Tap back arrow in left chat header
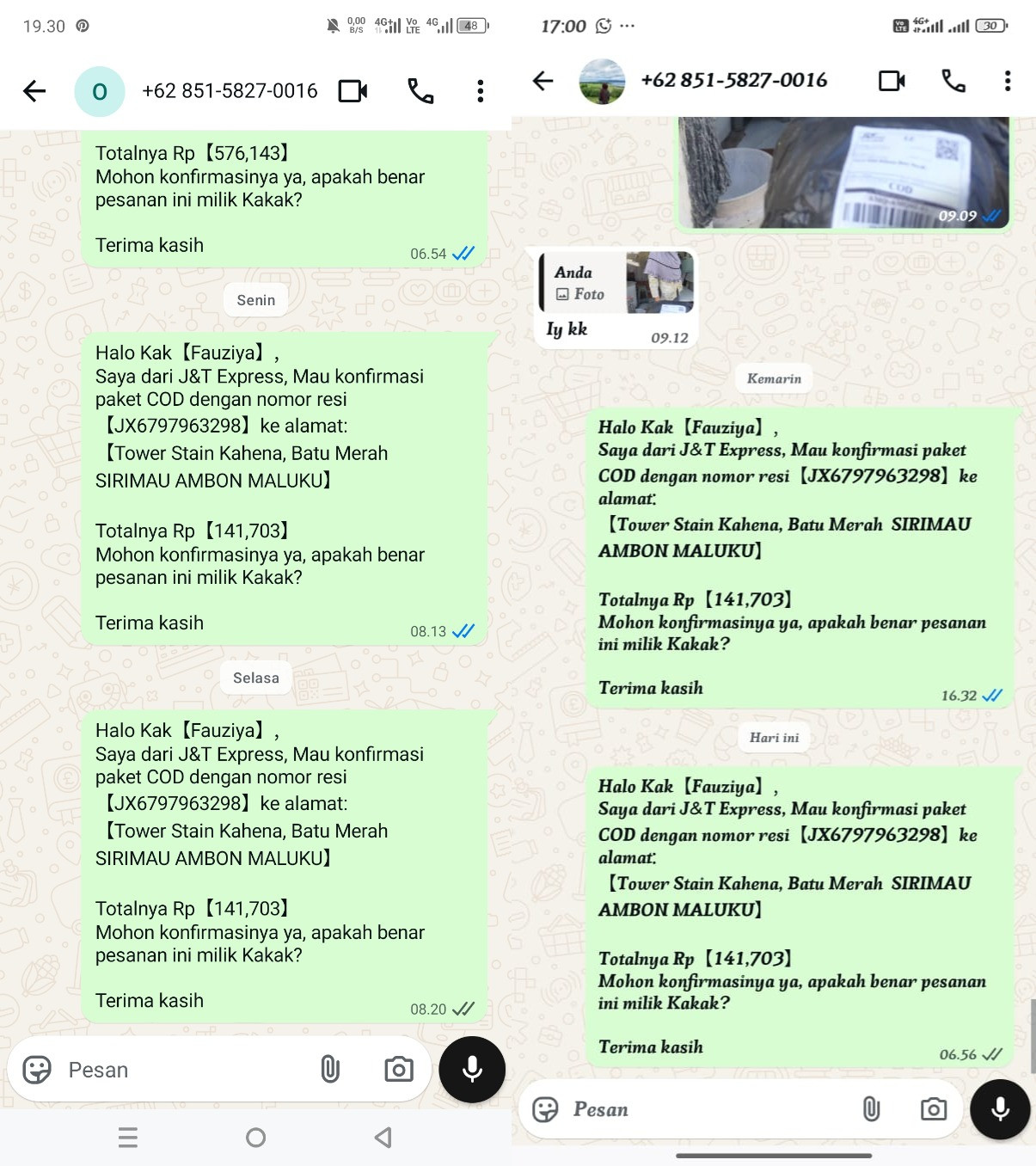Viewport: 1036px width, 1166px height. pos(34,91)
